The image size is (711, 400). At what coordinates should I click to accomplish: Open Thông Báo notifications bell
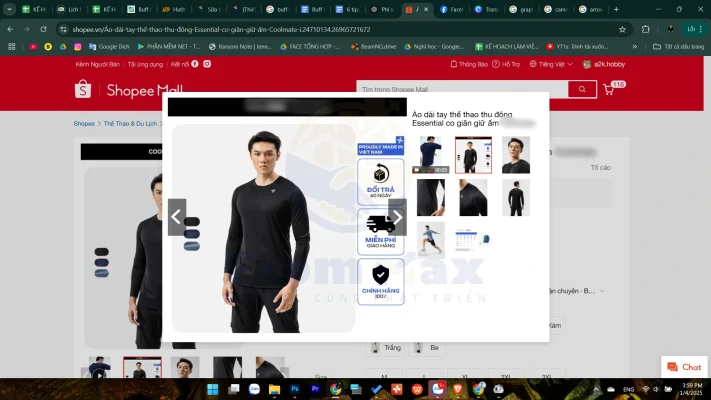click(x=469, y=64)
